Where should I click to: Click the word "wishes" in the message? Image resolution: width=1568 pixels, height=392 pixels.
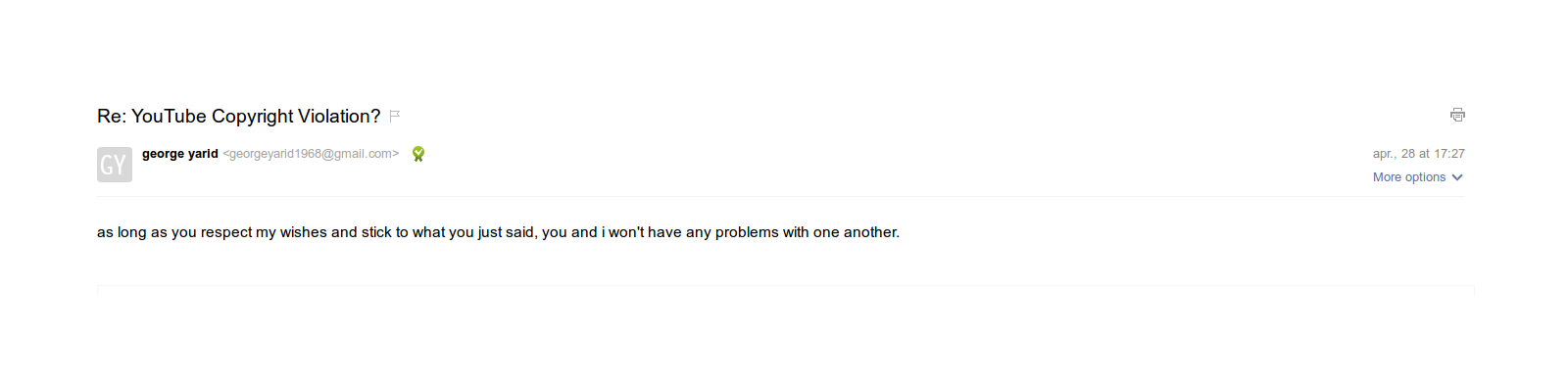pyautogui.click(x=303, y=232)
